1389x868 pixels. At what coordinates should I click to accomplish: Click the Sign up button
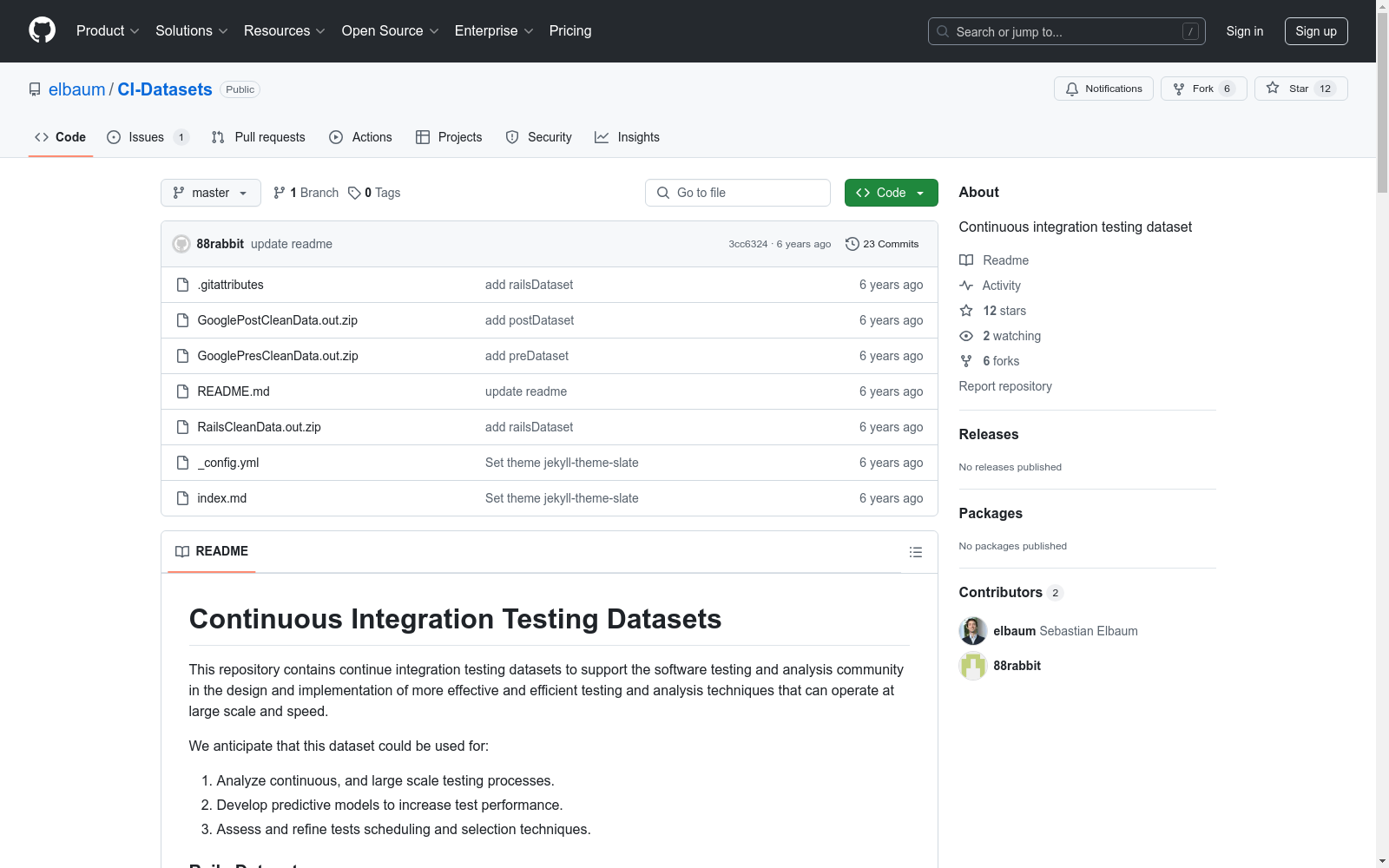tap(1316, 31)
